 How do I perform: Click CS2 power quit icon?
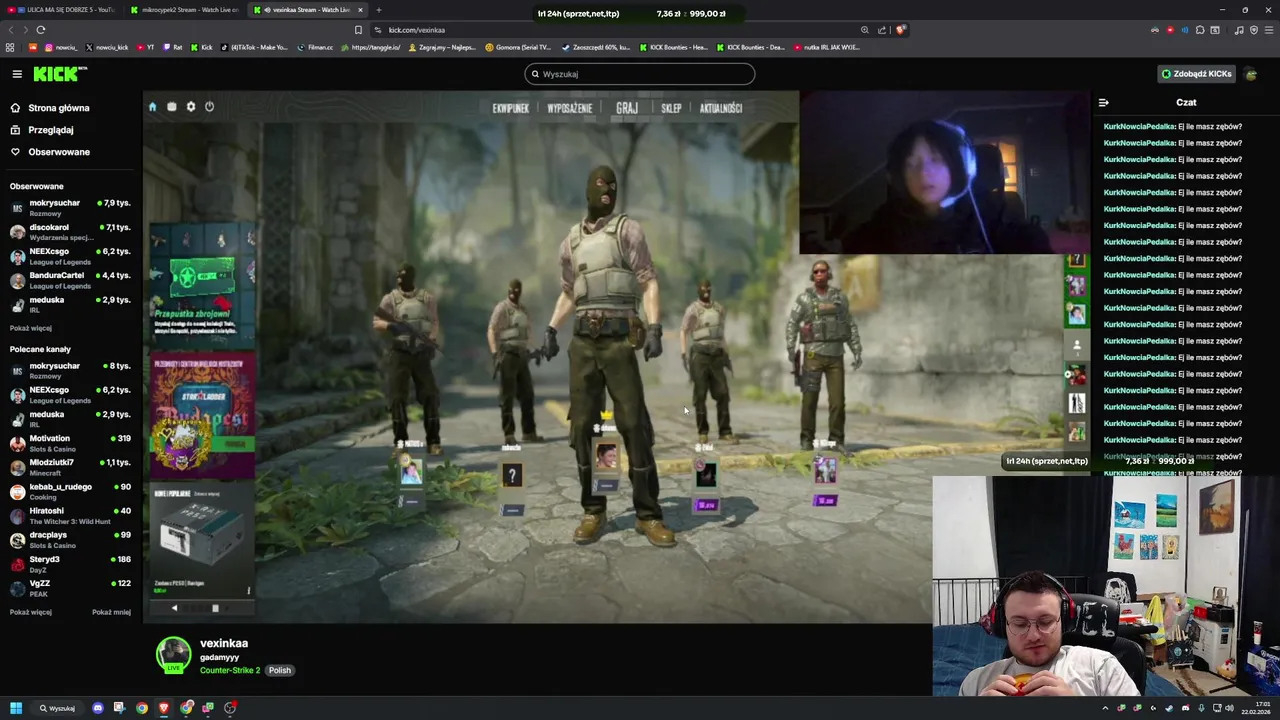pyautogui.click(x=210, y=107)
